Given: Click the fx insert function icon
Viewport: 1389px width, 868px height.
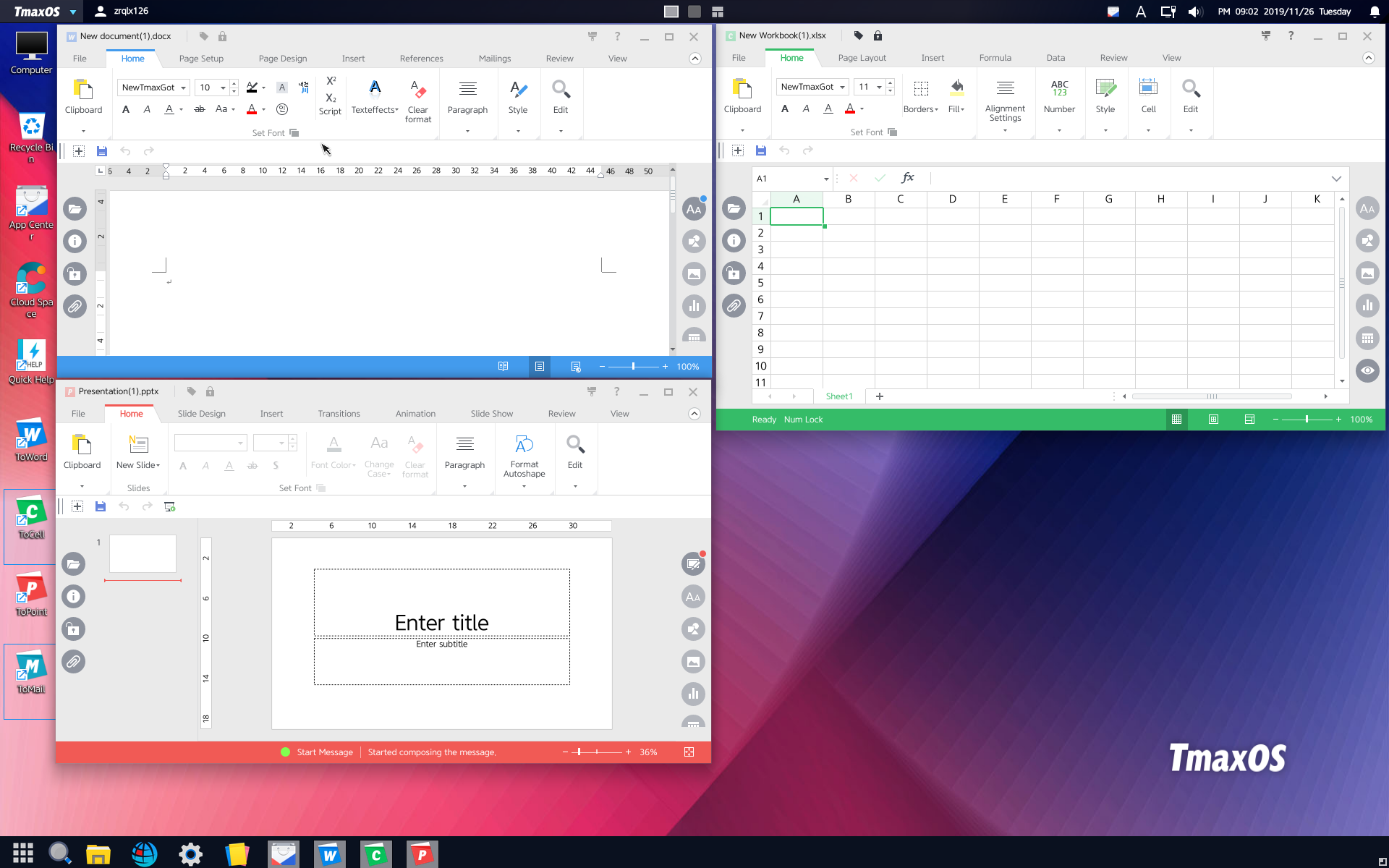Looking at the screenshot, I should [908, 178].
